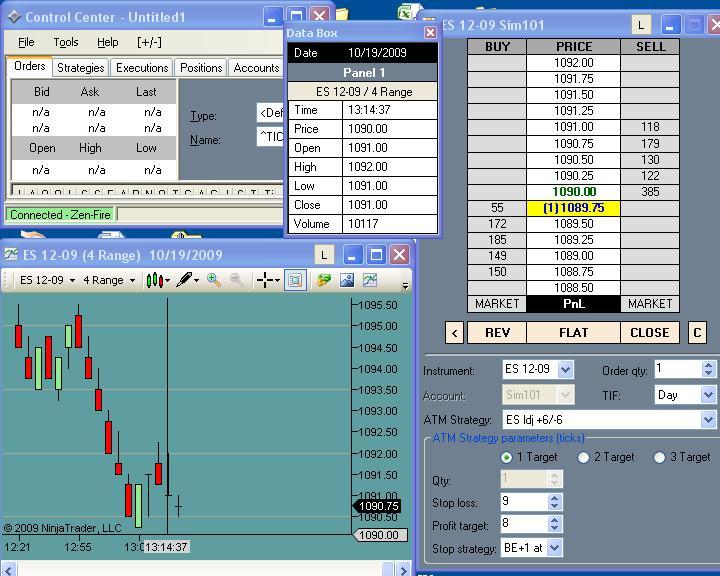
Task: Open chart toolbar overflow options arrow
Action: [405, 286]
